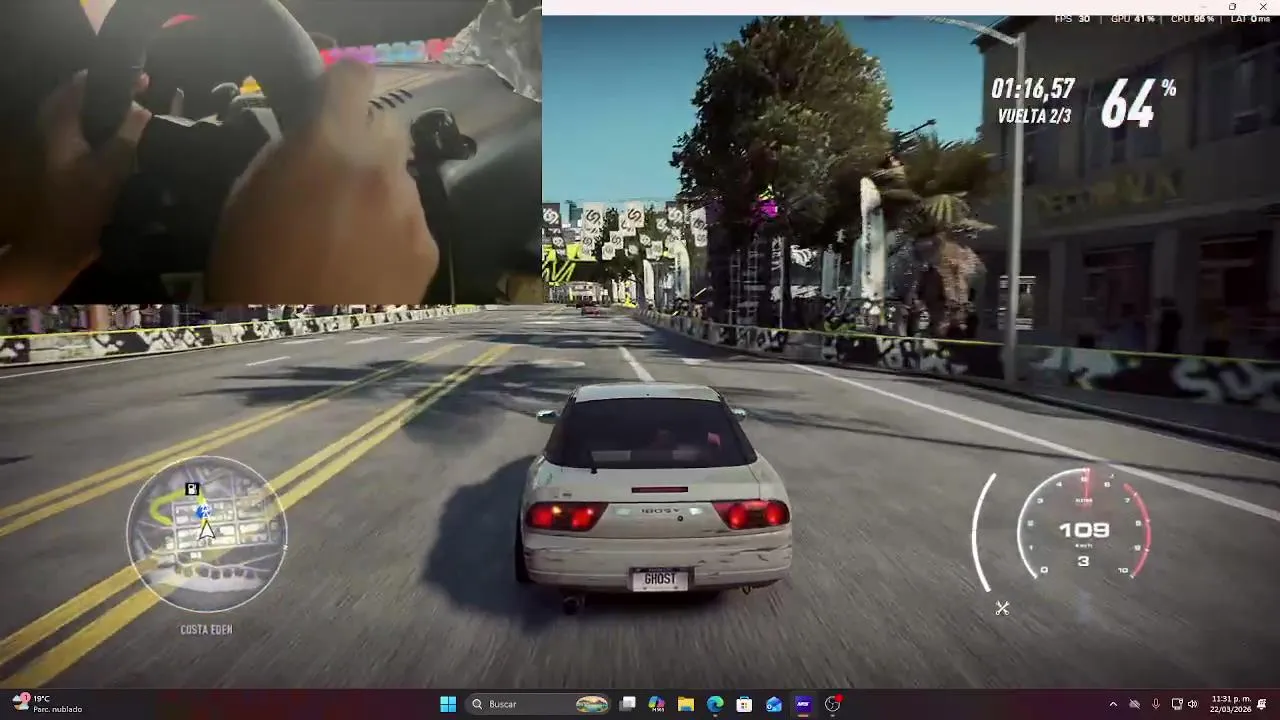This screenshot has height=720, width=1280.
Task: Click the VUELTA 2/3 lap counter
Action: 1034,116
